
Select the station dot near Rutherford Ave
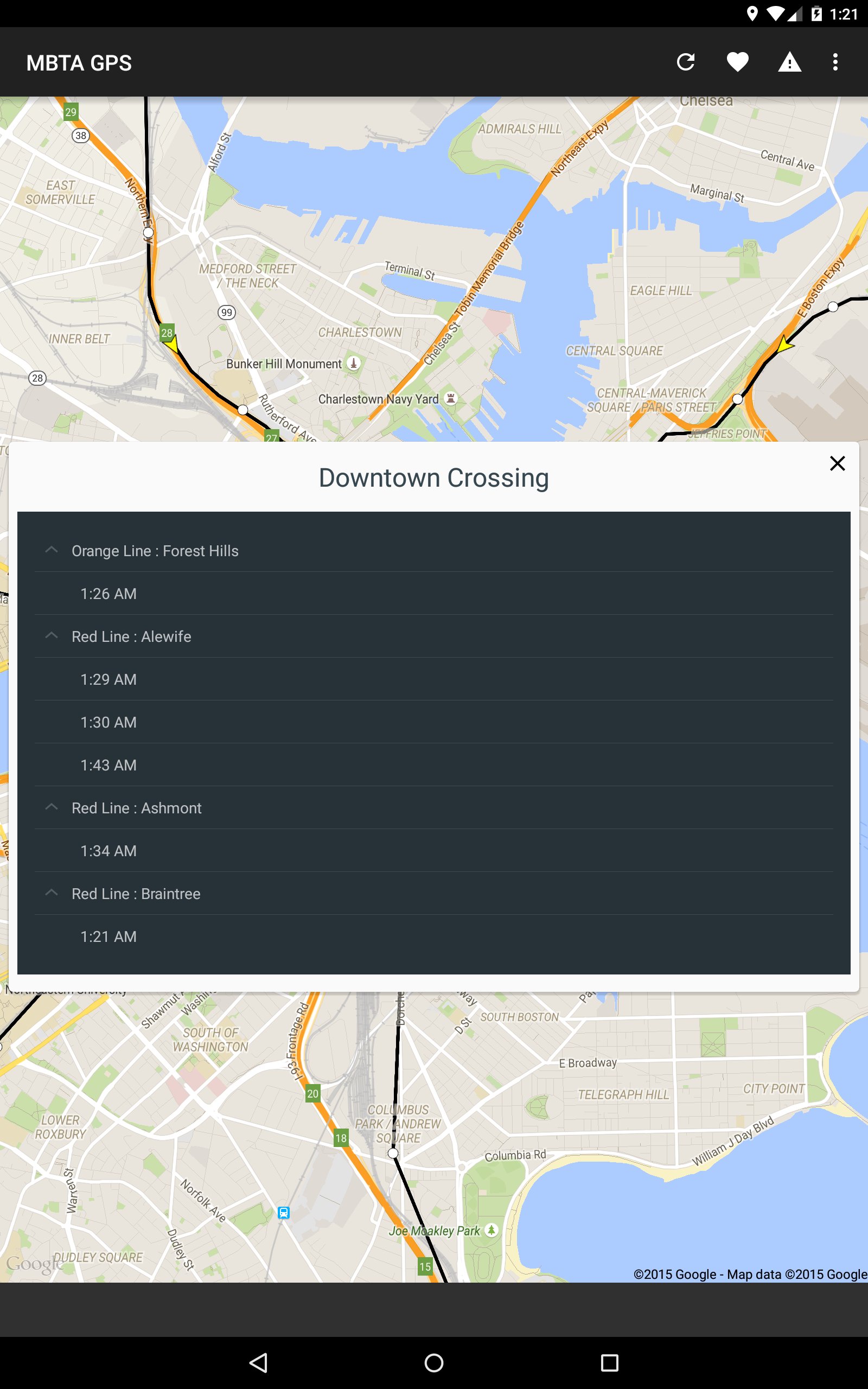(243, 410)
